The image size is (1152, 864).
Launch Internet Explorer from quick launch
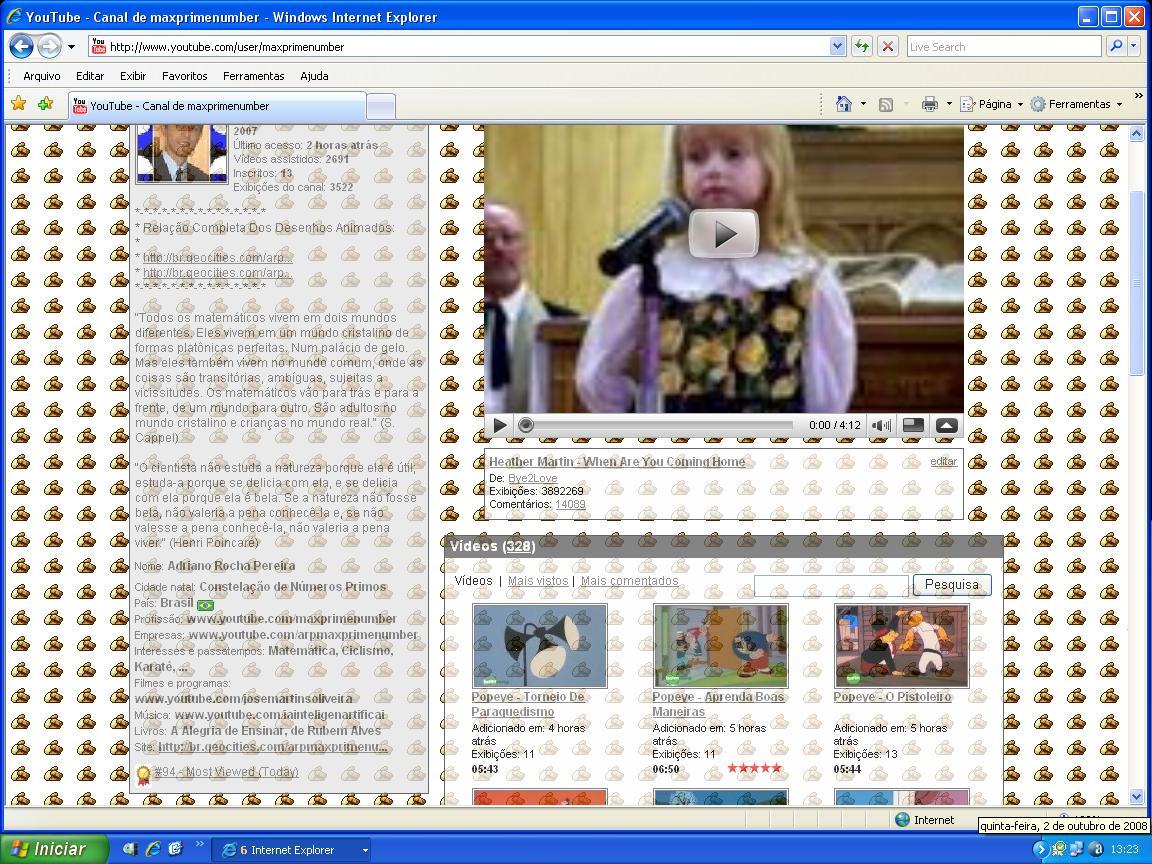click(153, 849)
